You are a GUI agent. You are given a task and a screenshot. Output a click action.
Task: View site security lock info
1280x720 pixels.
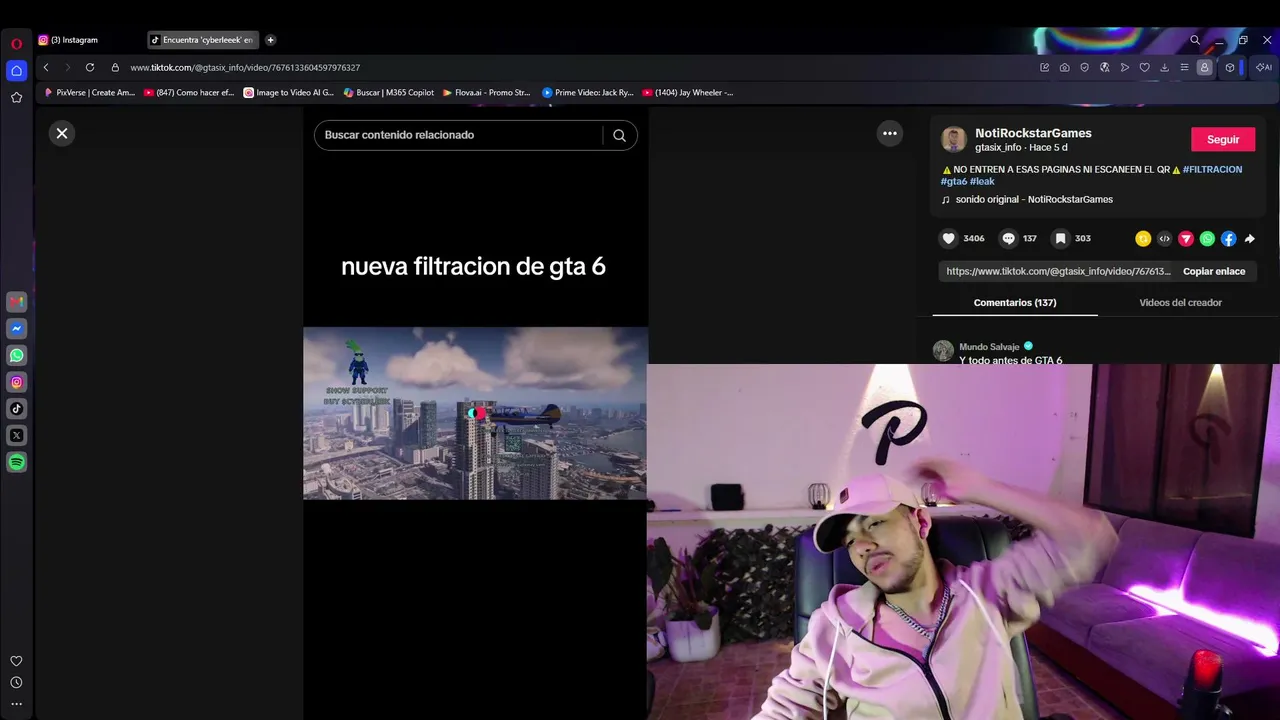tap(115, 67)
